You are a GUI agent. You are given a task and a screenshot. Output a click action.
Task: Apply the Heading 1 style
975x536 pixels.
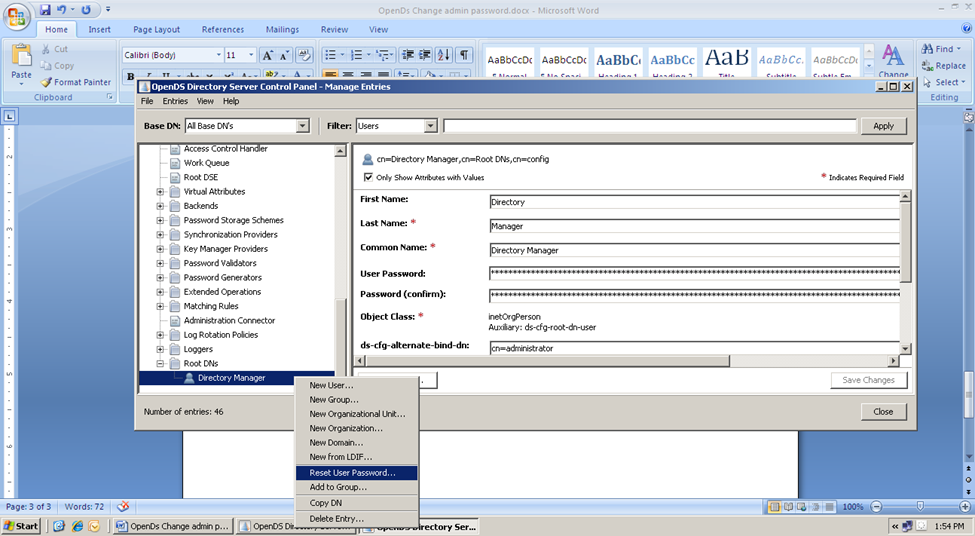[618, 62]
